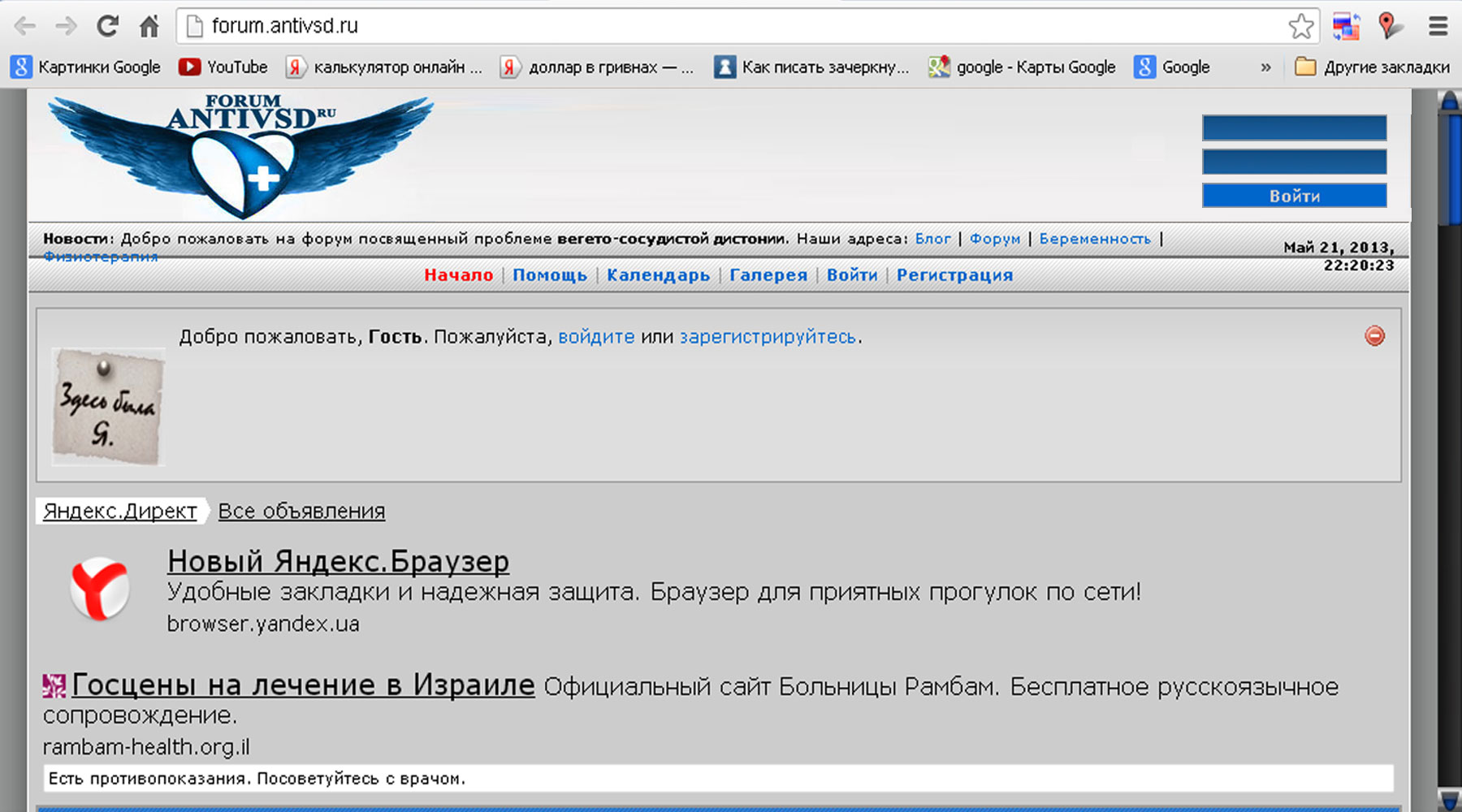The width and height of the screenshot is (1462, 812).
Task: Expand the hidden bookmarks chevron
Action: tap(1265, 67)
